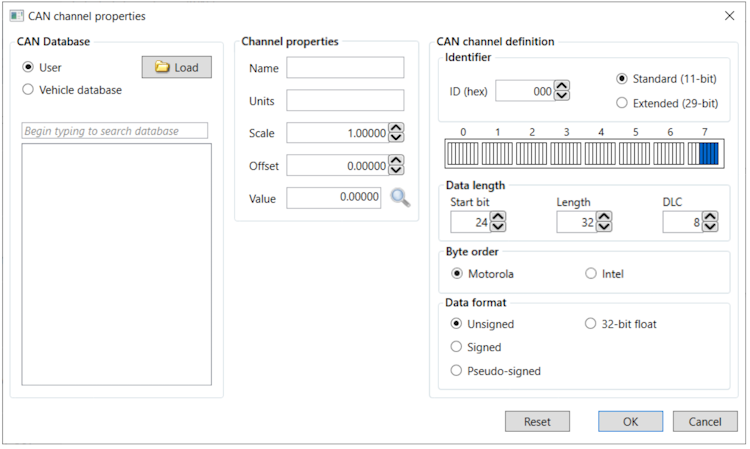This screenshot has width=750, height=449.
Task: Select the Vehicle database option
Action: (x=28, y=89)
